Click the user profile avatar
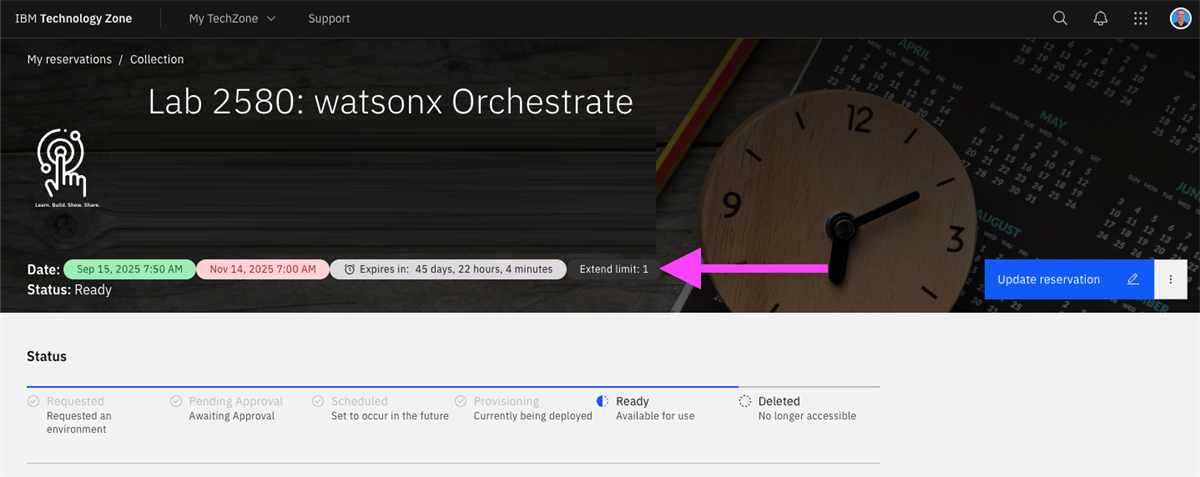This screenshot has height=477, width=1200. click(x=1180, y=18)
